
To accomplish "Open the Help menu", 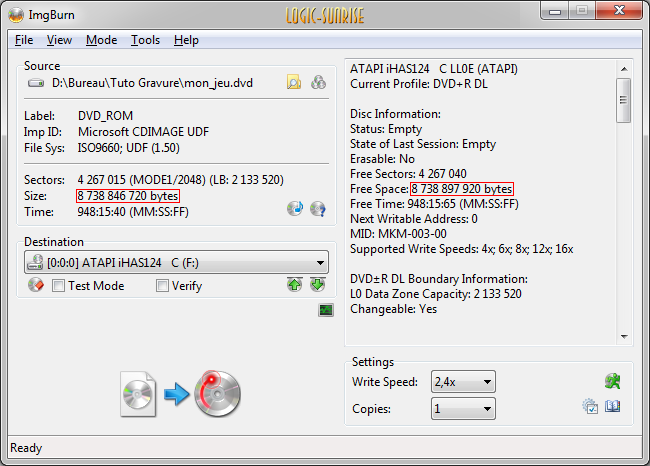I will point(186,40).
